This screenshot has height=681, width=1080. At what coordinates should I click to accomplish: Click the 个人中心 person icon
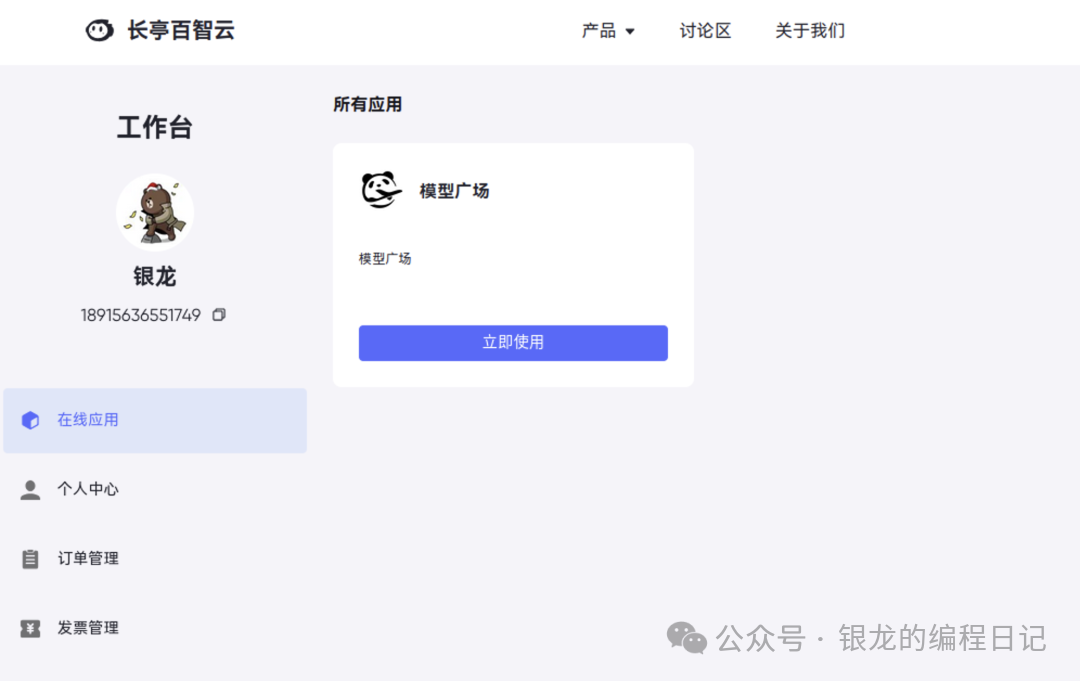pyautogui.click(x=29, y=489)
